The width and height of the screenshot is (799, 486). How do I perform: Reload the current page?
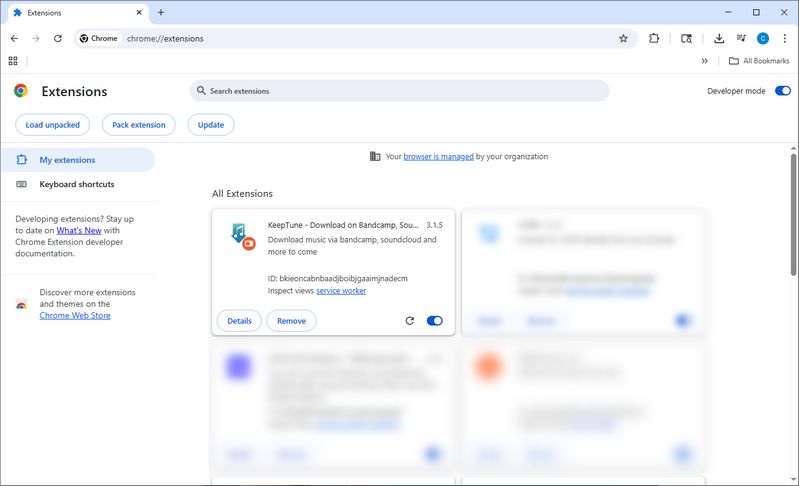[x=58, y=38]
